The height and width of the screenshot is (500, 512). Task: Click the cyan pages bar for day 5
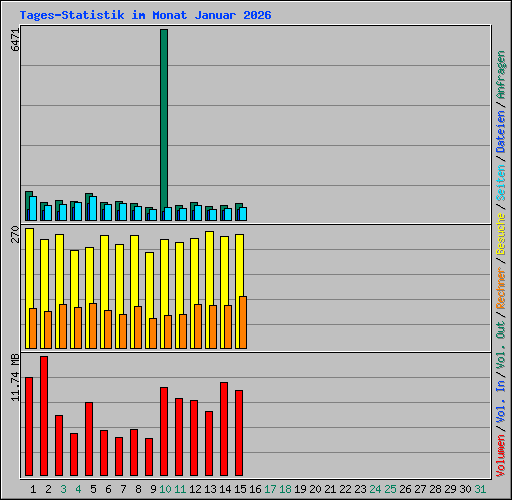point(93,208)
